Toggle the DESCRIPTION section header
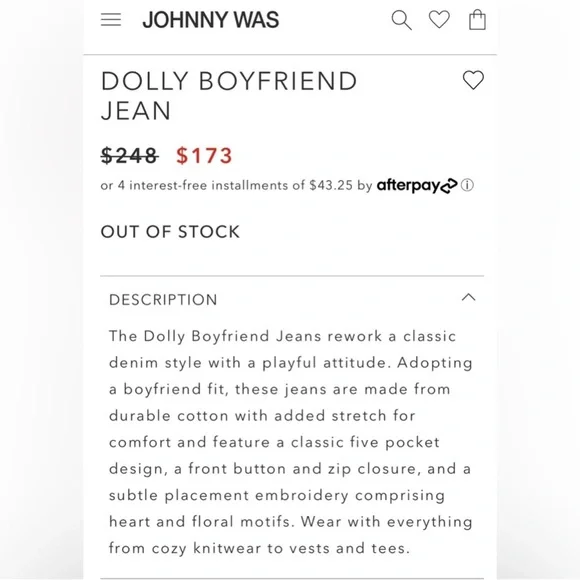Viewport: 580px width, 580px height. point(292,299)
